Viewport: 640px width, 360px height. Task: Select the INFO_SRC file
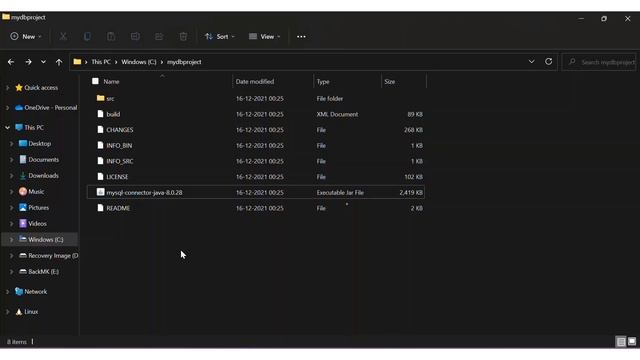(x=120, y=161)
